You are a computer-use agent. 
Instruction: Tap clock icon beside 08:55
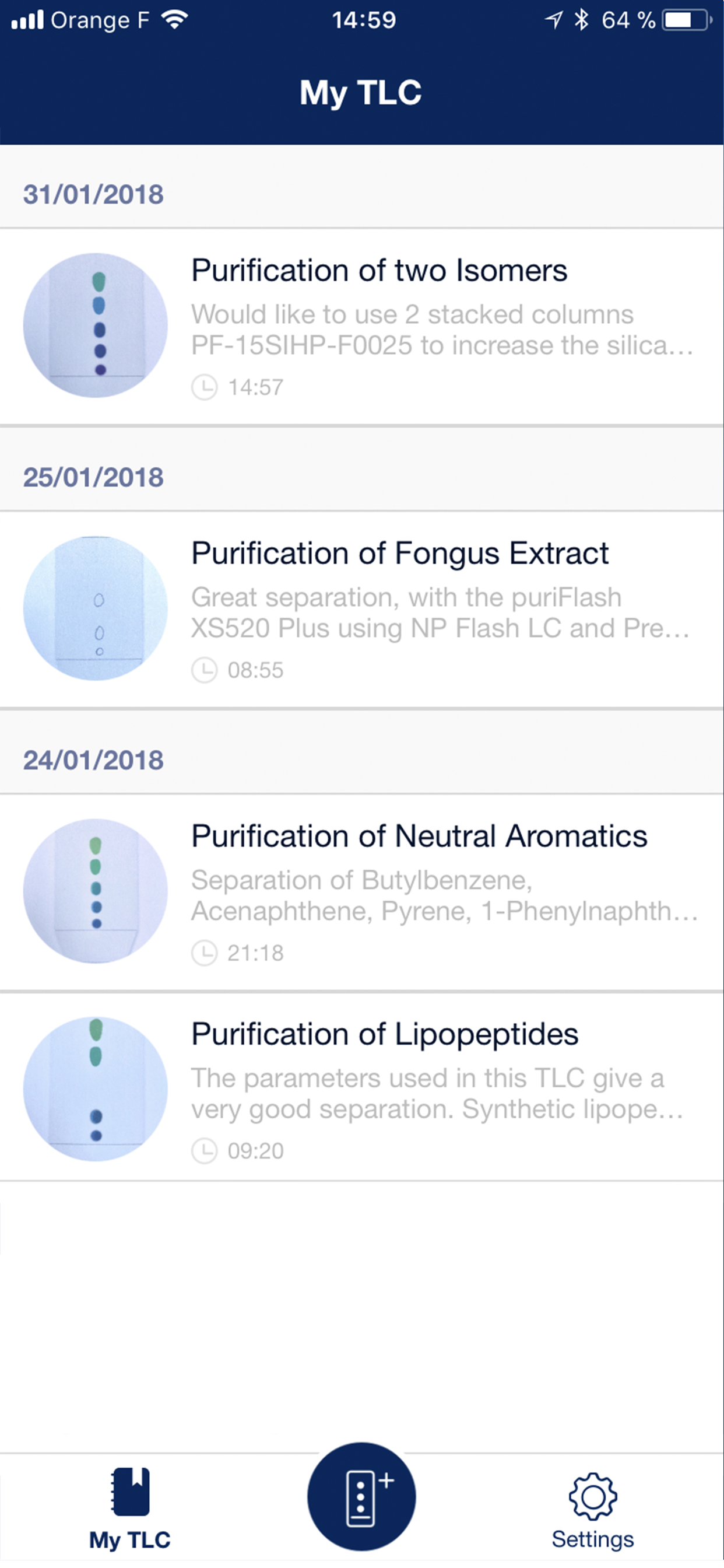point(205,670)
